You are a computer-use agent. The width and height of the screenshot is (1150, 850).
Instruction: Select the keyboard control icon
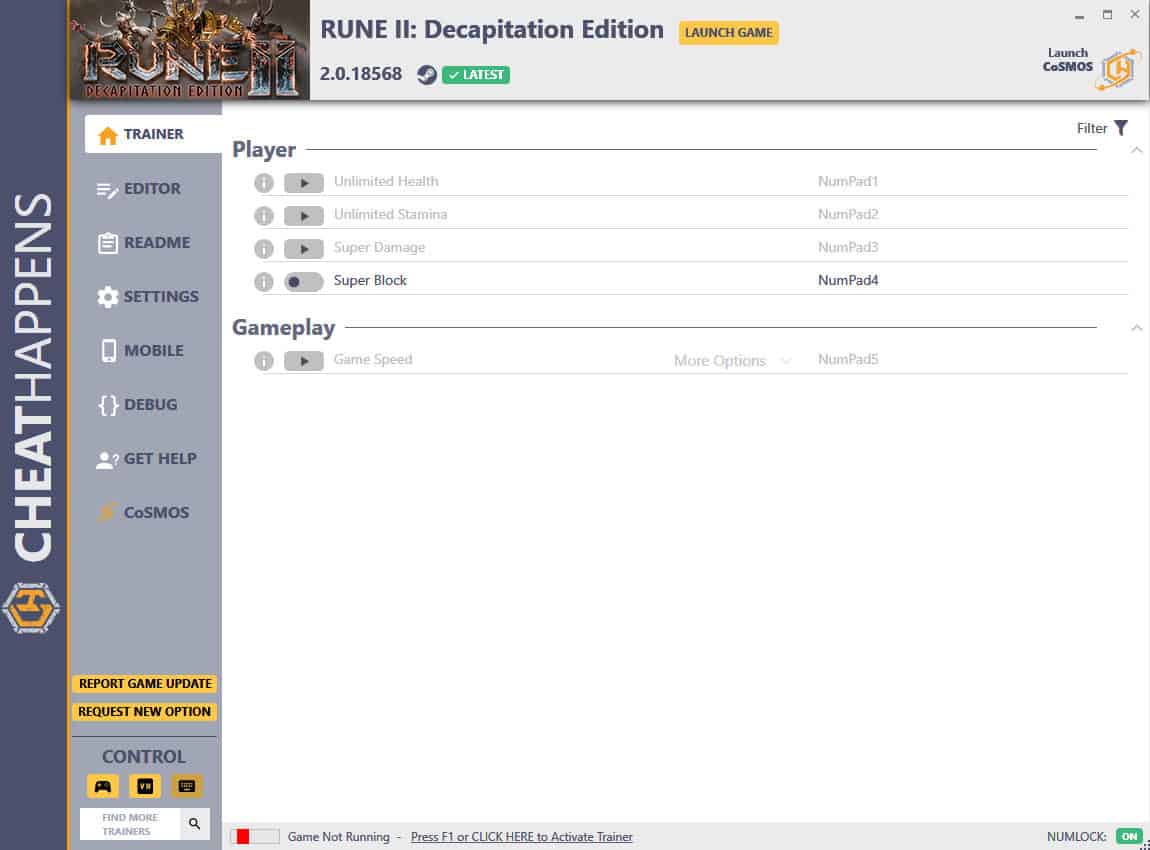(186, 786)
